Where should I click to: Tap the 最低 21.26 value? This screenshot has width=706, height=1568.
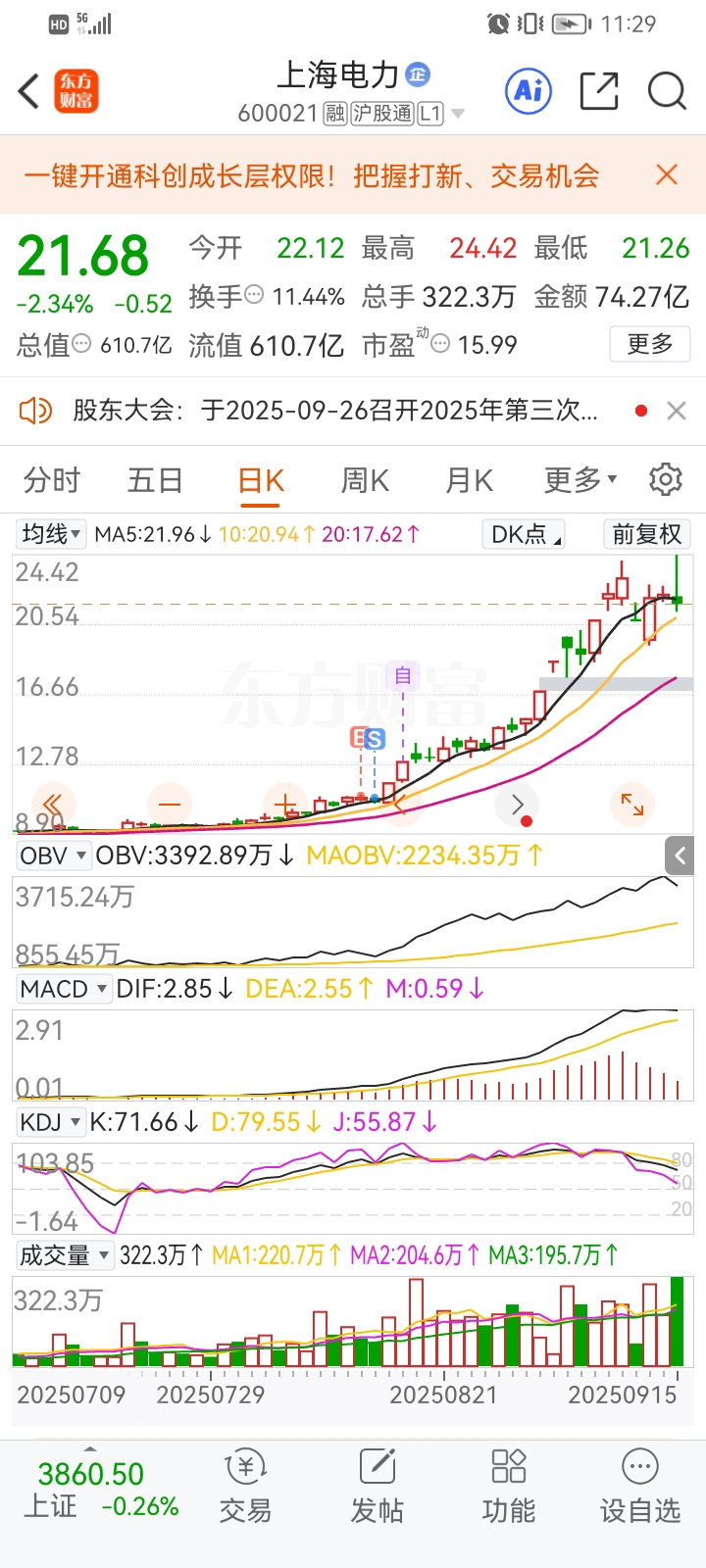656,248
